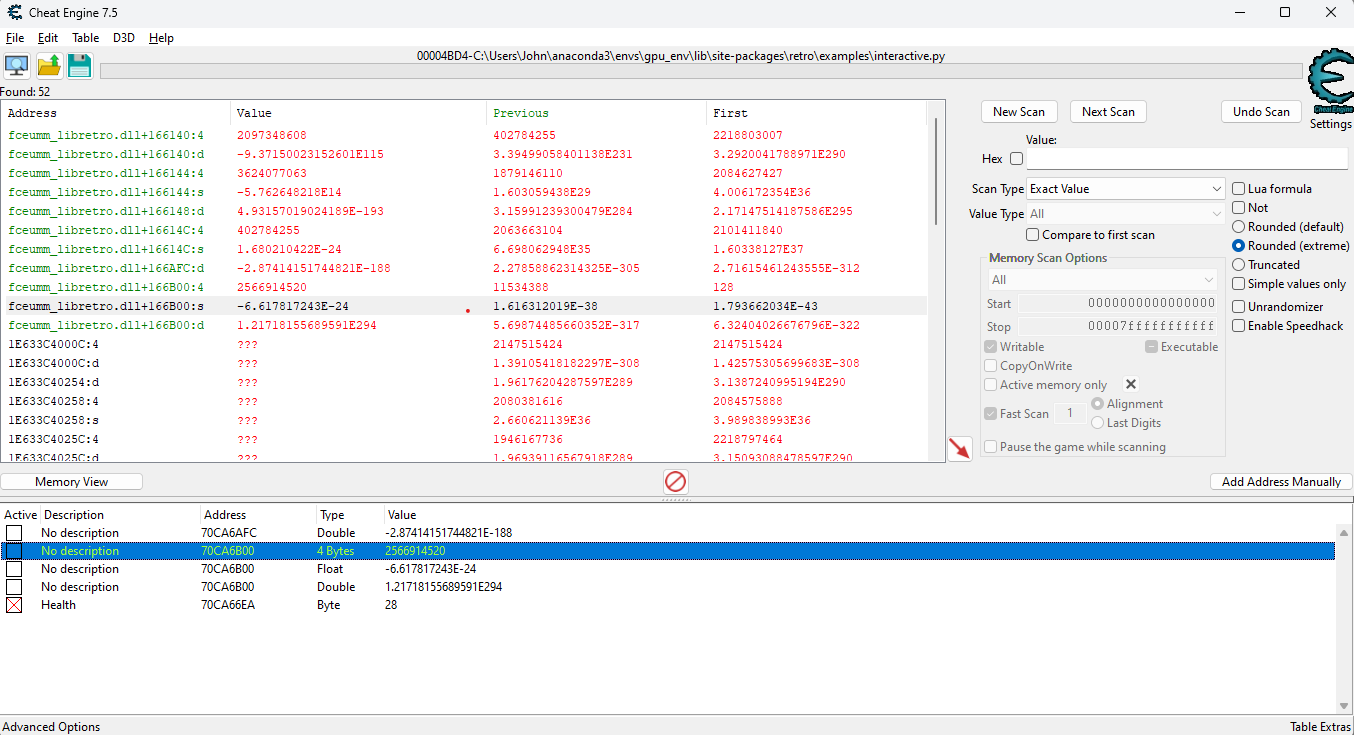Click the red arrow add-to-address-list icon

959,449
